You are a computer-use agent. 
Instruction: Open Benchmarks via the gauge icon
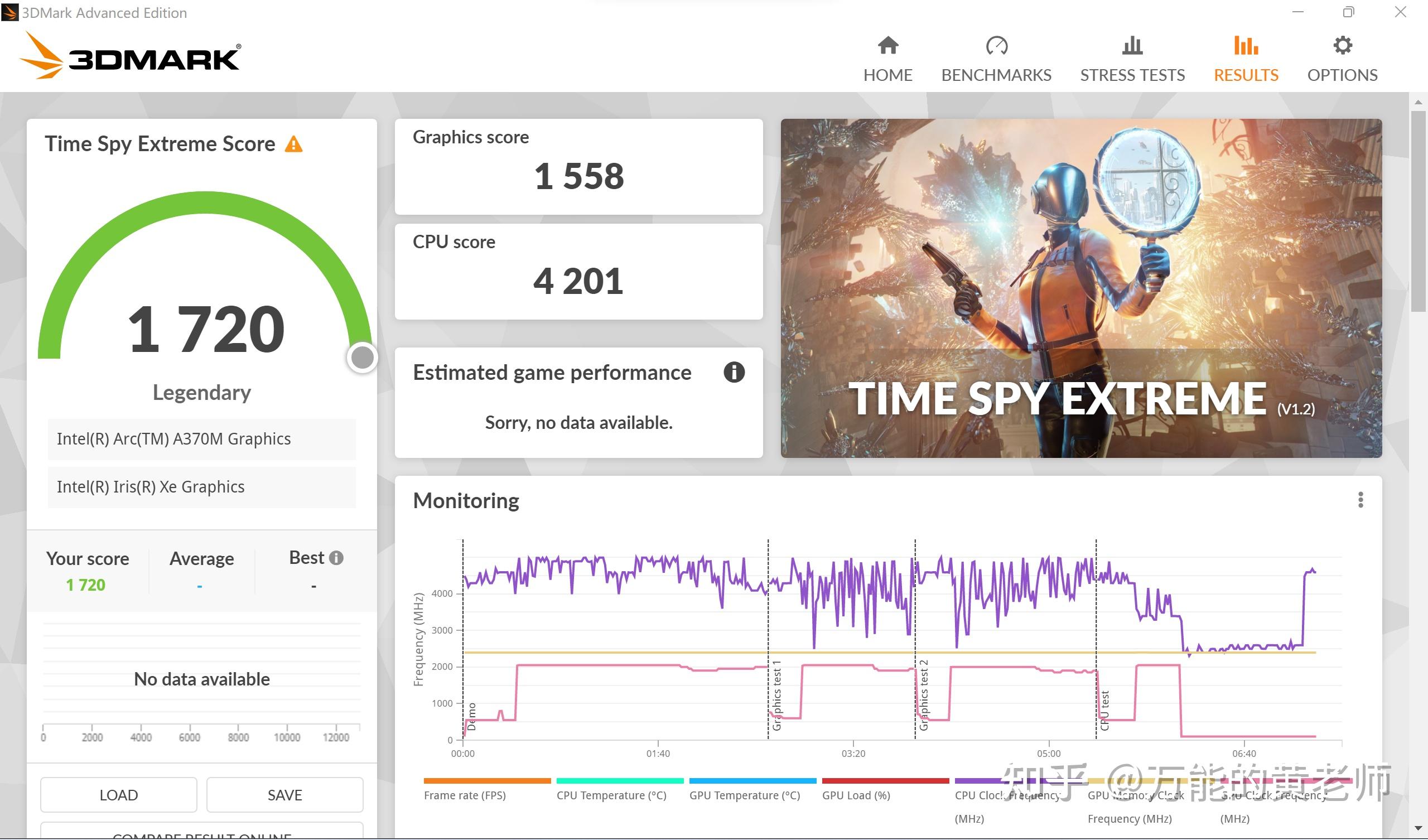[996, 45]
